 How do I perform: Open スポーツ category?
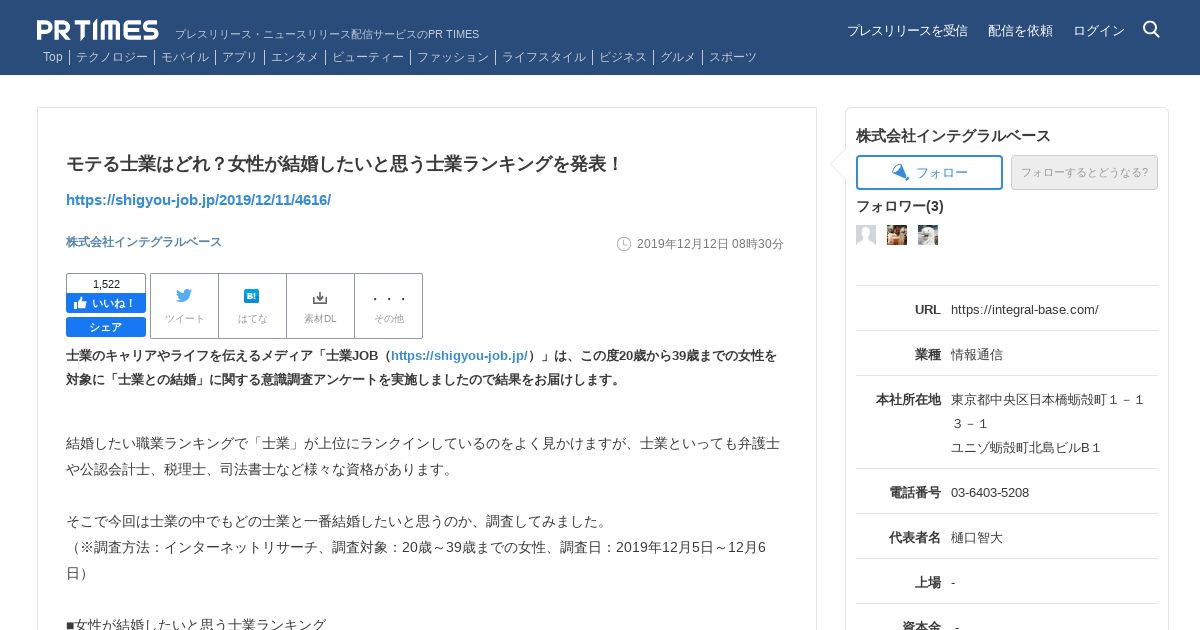click(x=733, y=57)
